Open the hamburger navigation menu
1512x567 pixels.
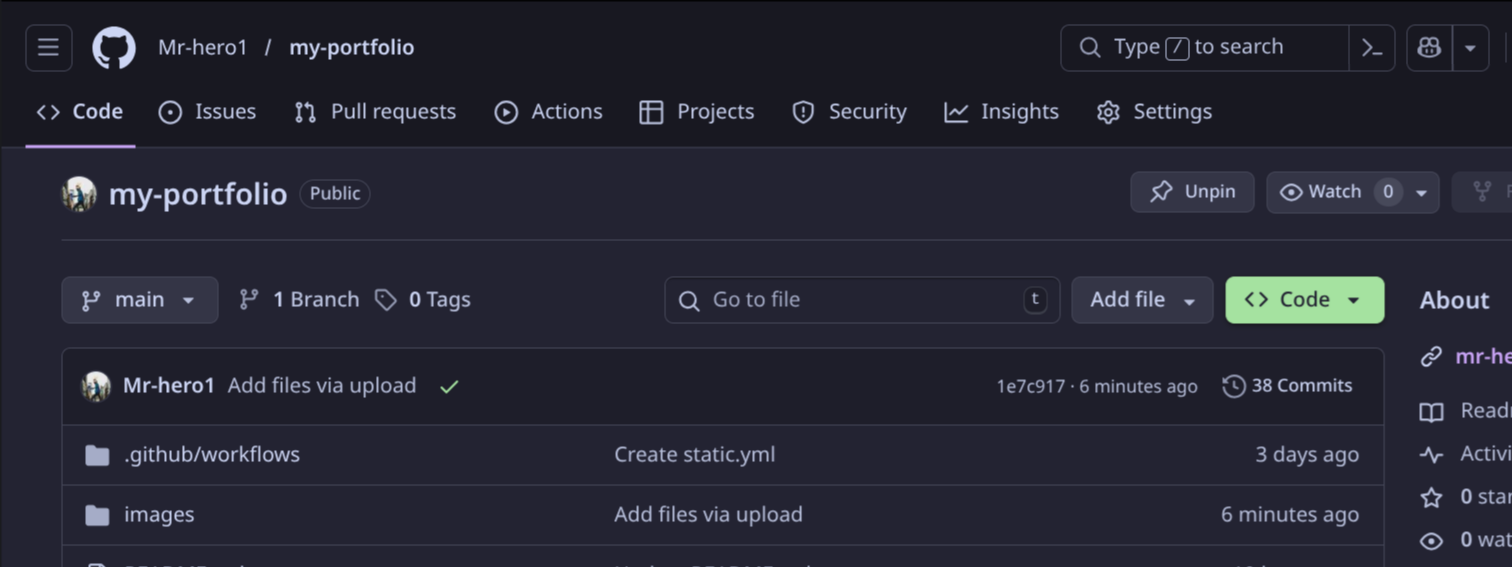click(48, 48)
